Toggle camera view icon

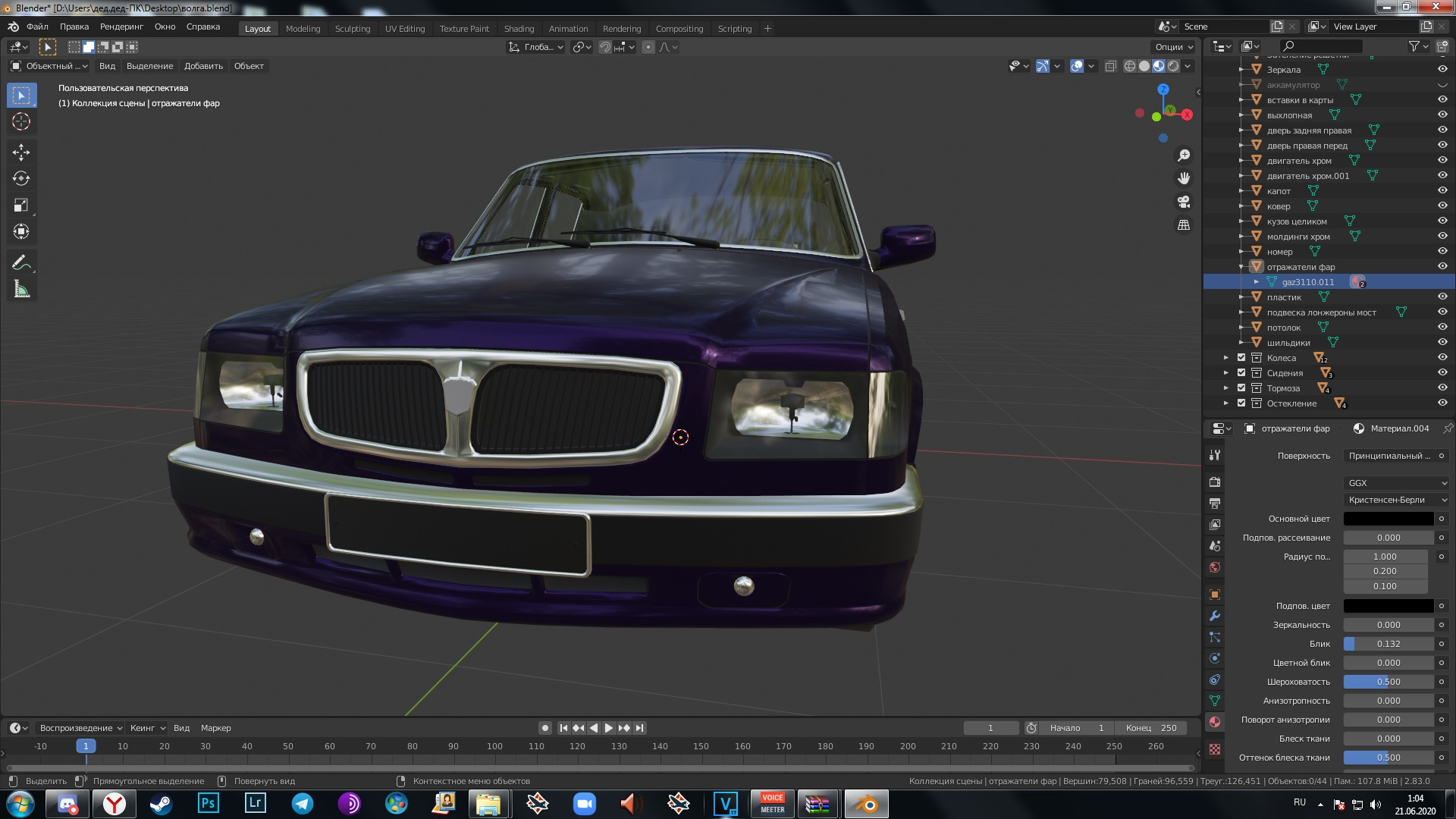1184,202
